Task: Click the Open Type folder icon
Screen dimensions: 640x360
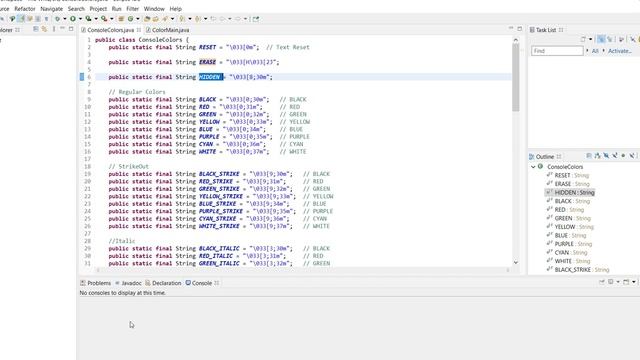Action: (146, 19)
